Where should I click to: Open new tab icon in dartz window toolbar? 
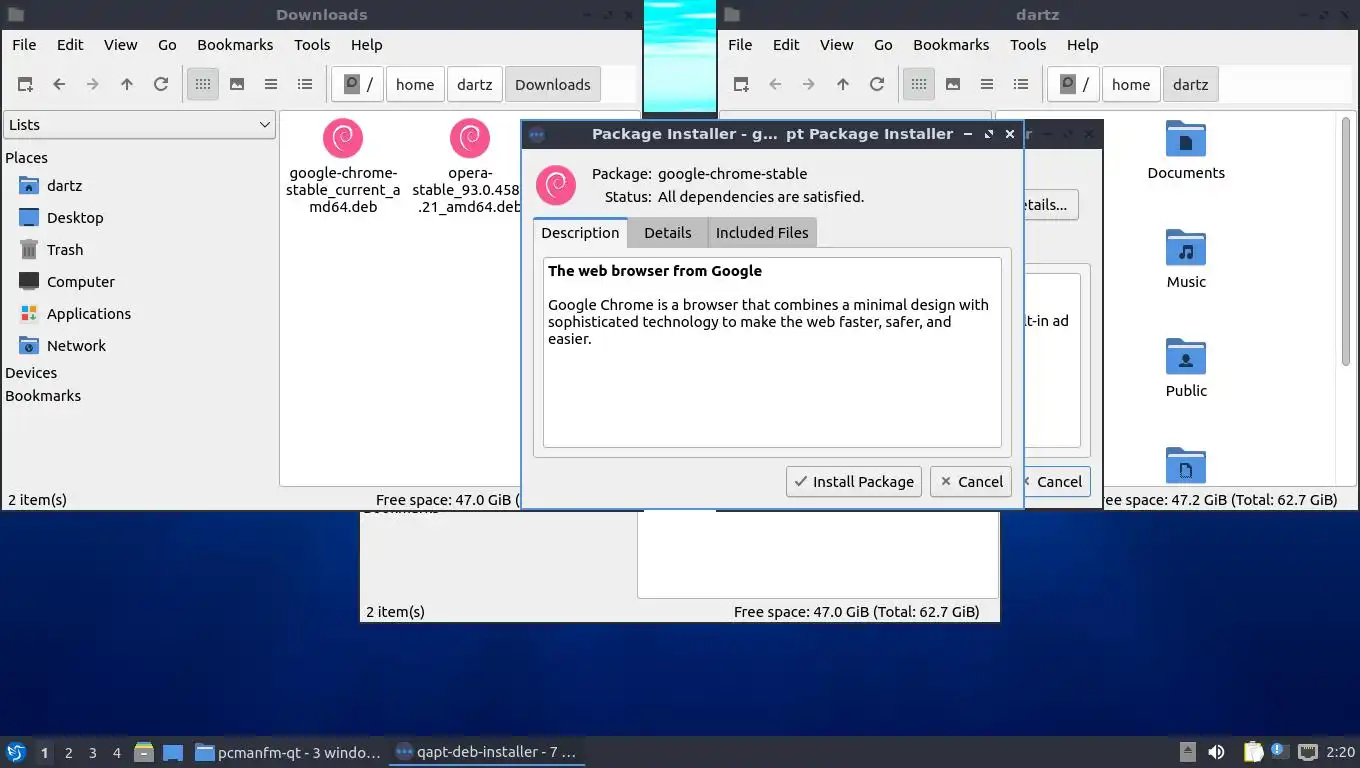[x=741, y=85]
